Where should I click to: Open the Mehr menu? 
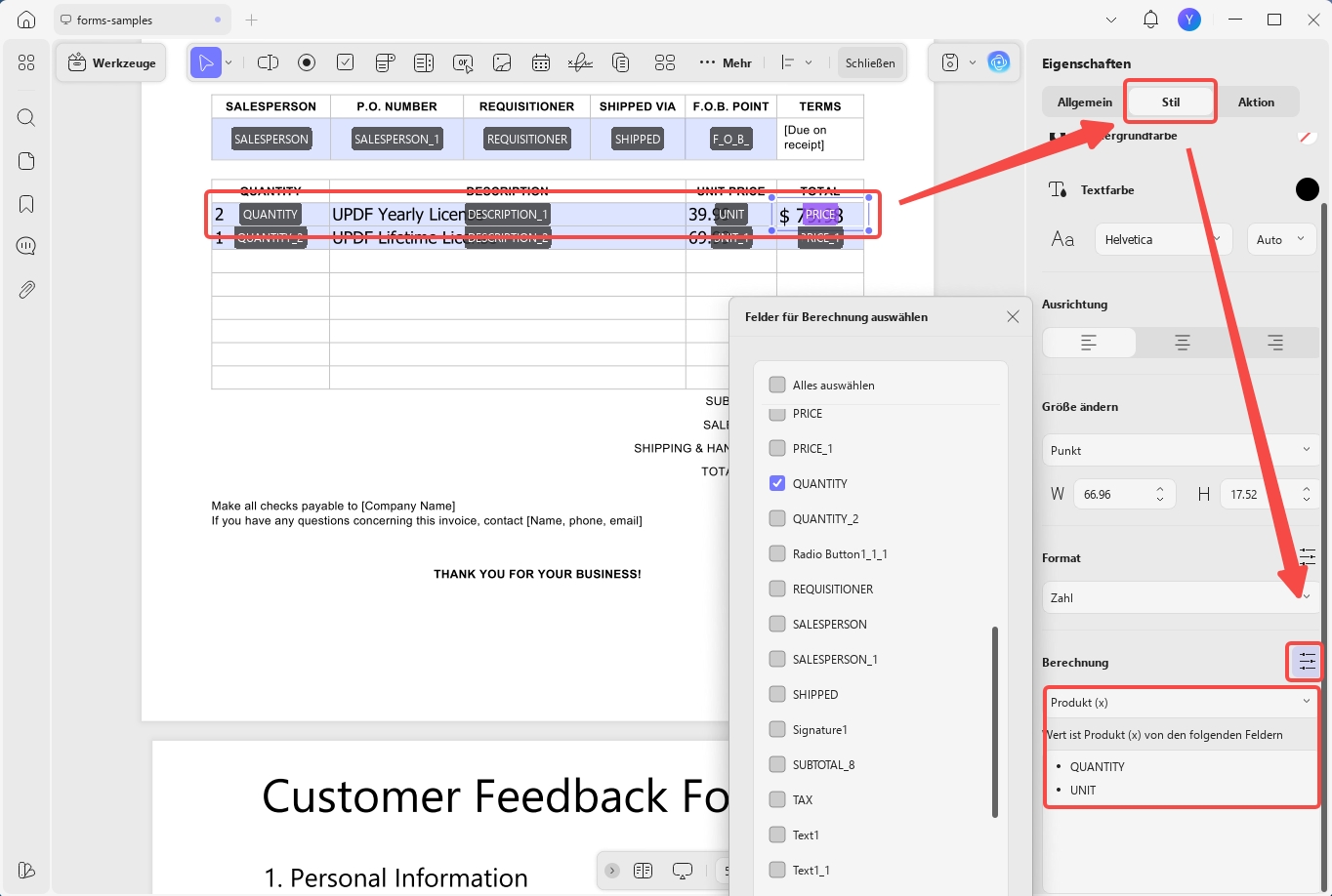[726, 62]
